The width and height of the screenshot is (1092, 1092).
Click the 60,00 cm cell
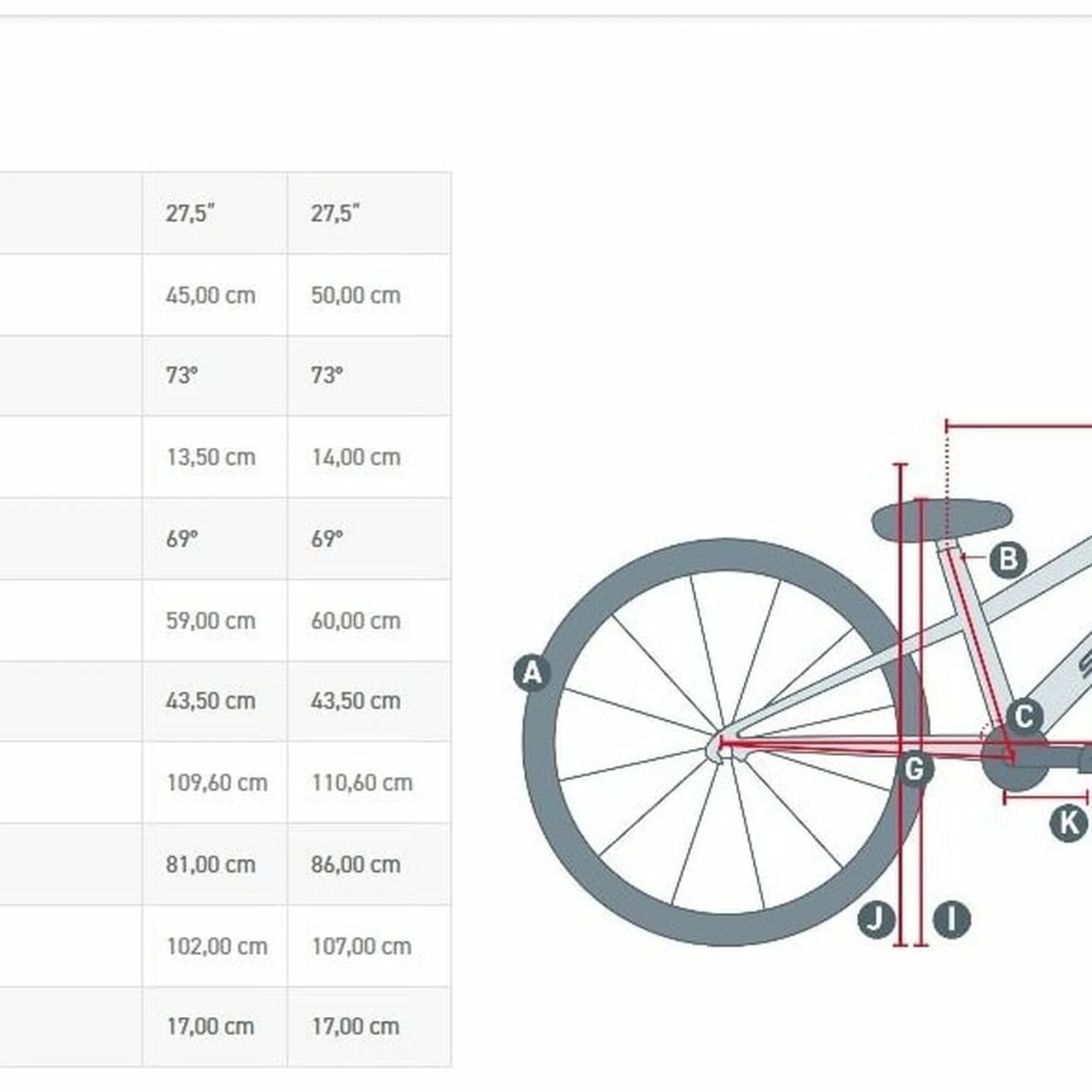[356, 621]
